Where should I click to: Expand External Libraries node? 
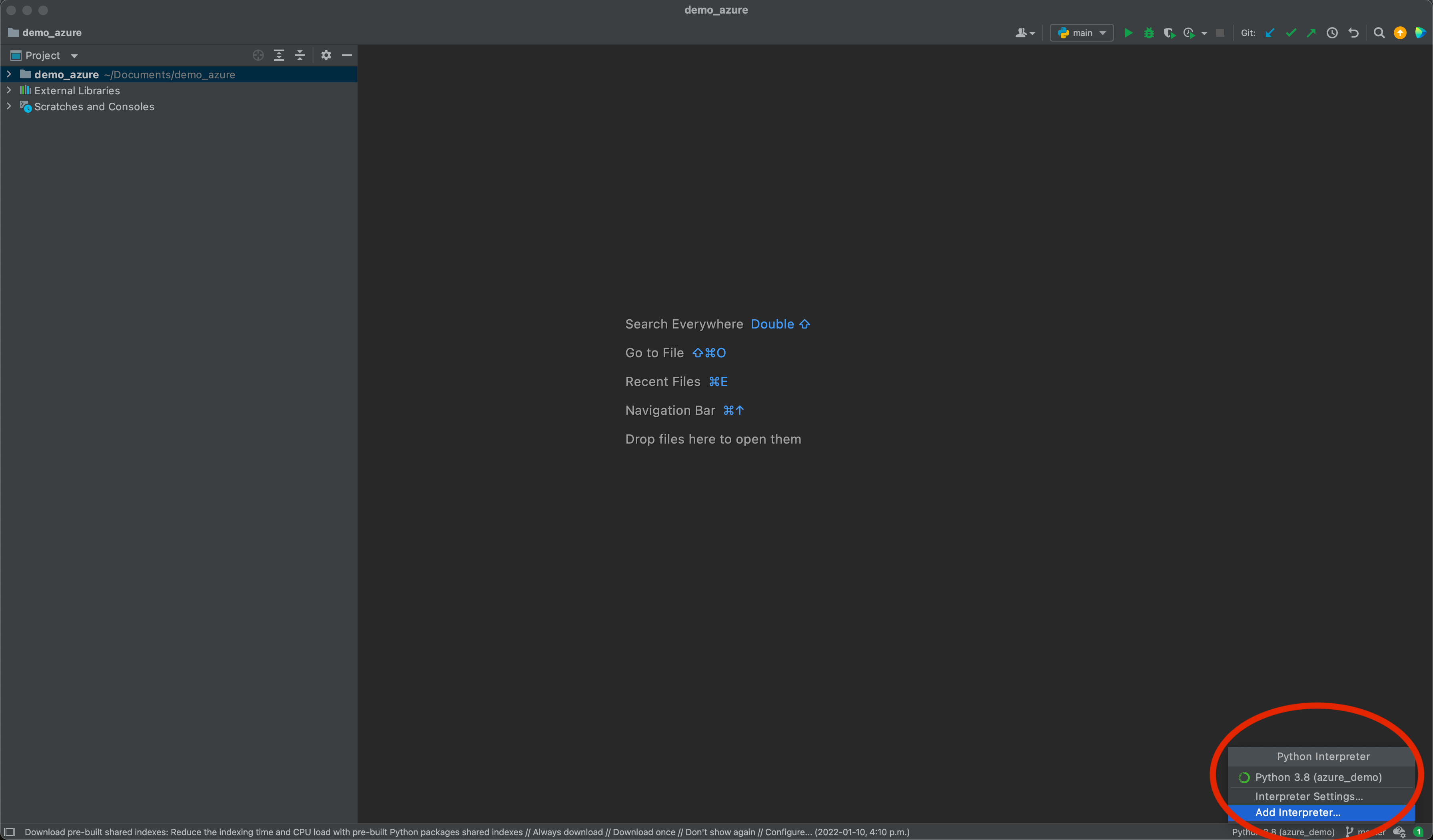click(8, 90)
